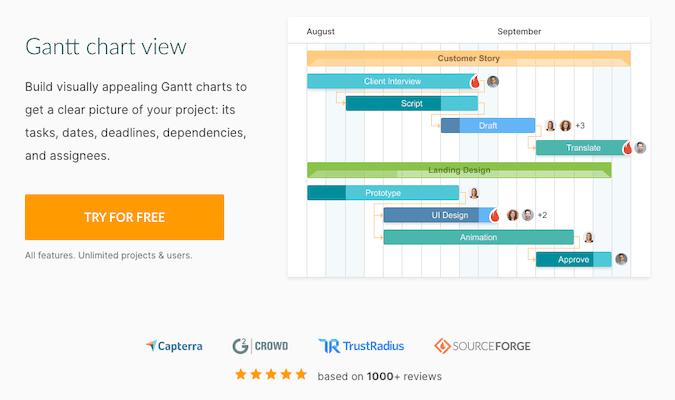Select the Script task bar

411,103
